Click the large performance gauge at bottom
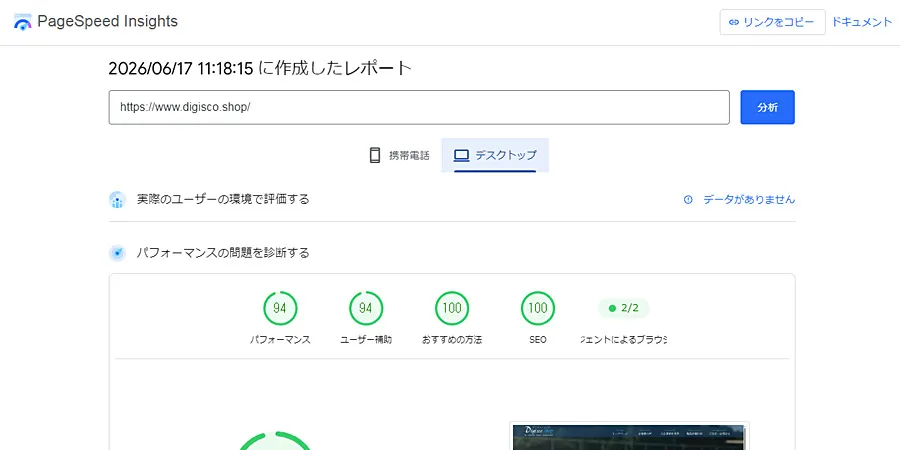The width and height of the screenshot is (900, 450). point(276,440)
